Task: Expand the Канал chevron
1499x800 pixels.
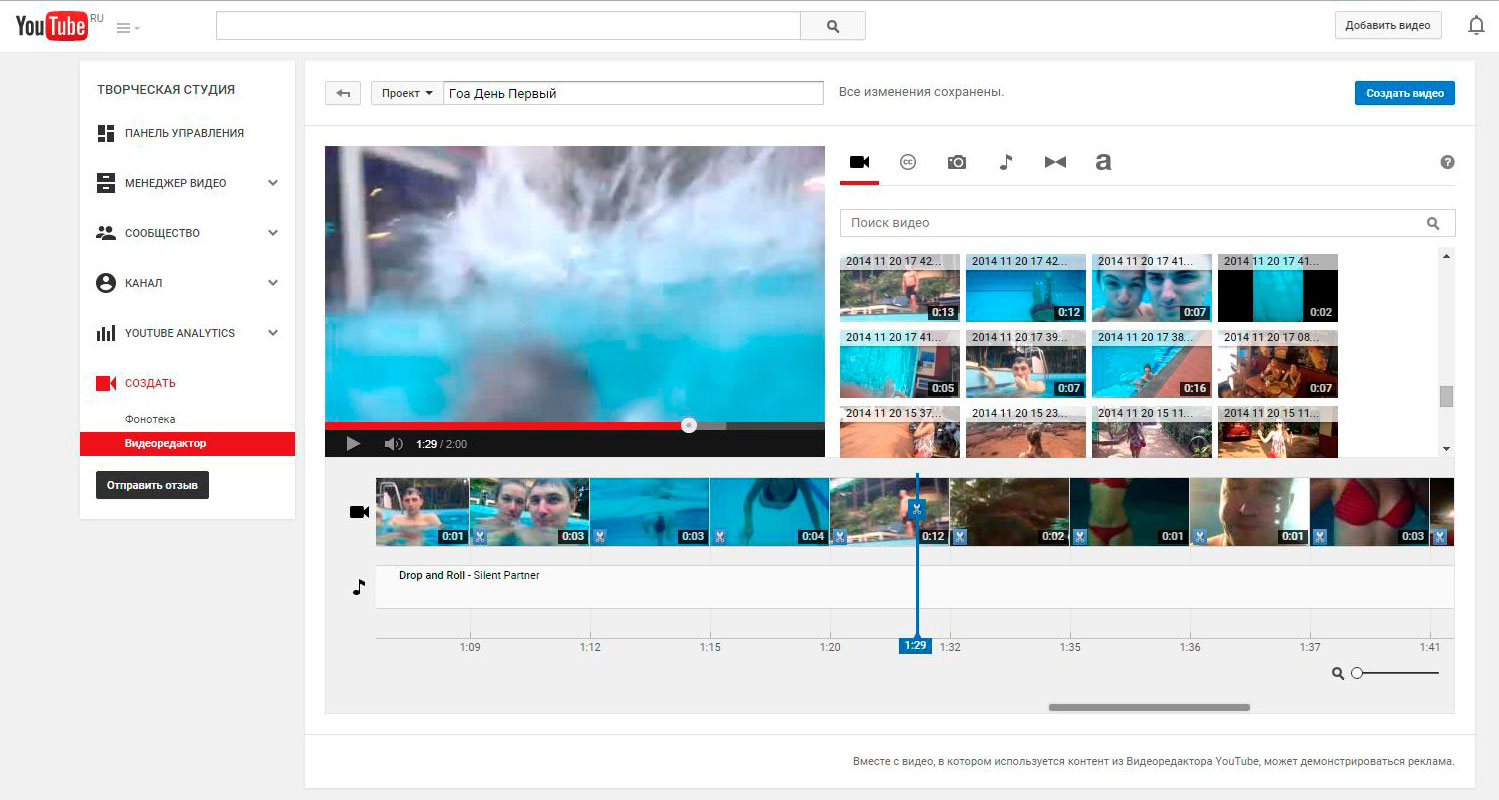Action: click(x=273, y=283)
